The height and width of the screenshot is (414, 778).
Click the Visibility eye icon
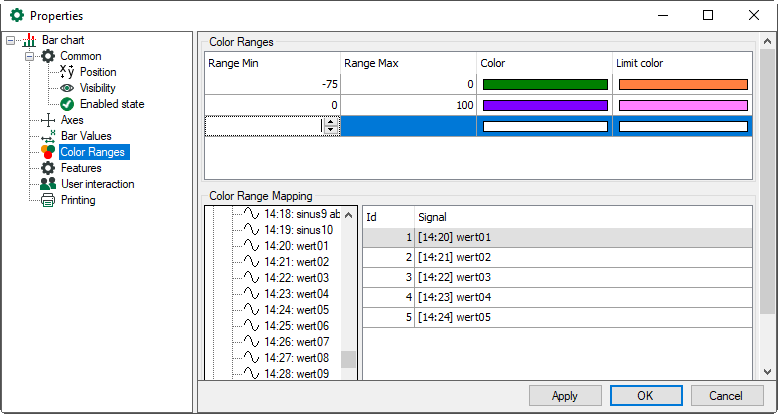pos(67,88)
